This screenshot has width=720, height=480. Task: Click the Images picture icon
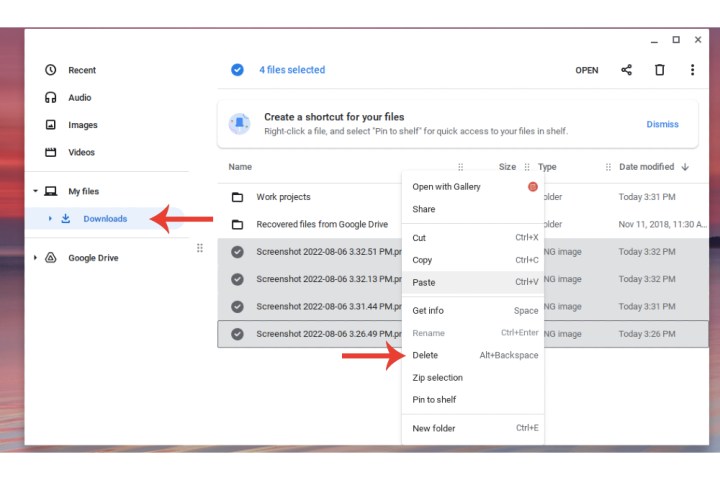coord(51,125)
